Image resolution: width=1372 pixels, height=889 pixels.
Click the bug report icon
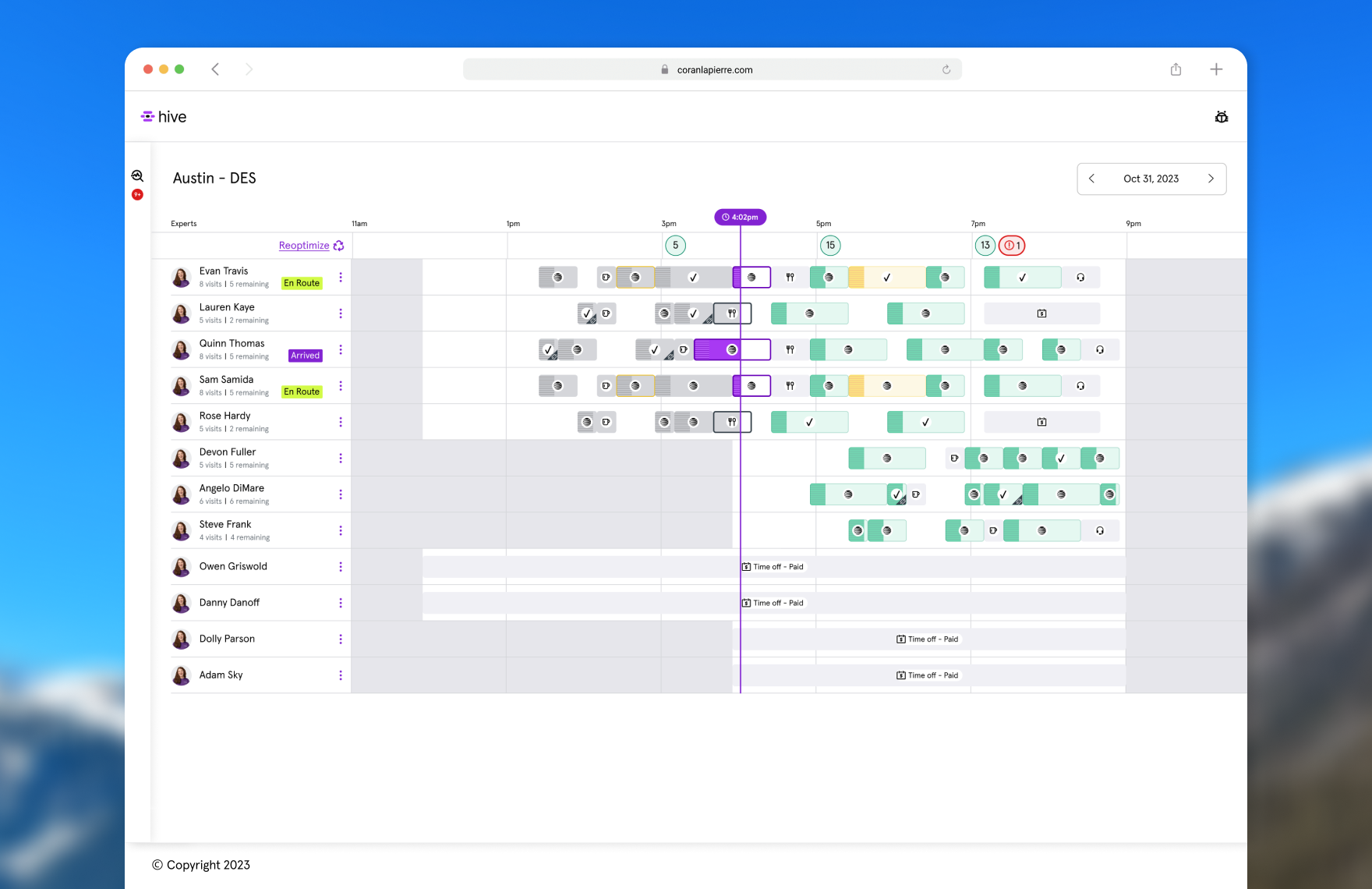(x=1221, y=117)
